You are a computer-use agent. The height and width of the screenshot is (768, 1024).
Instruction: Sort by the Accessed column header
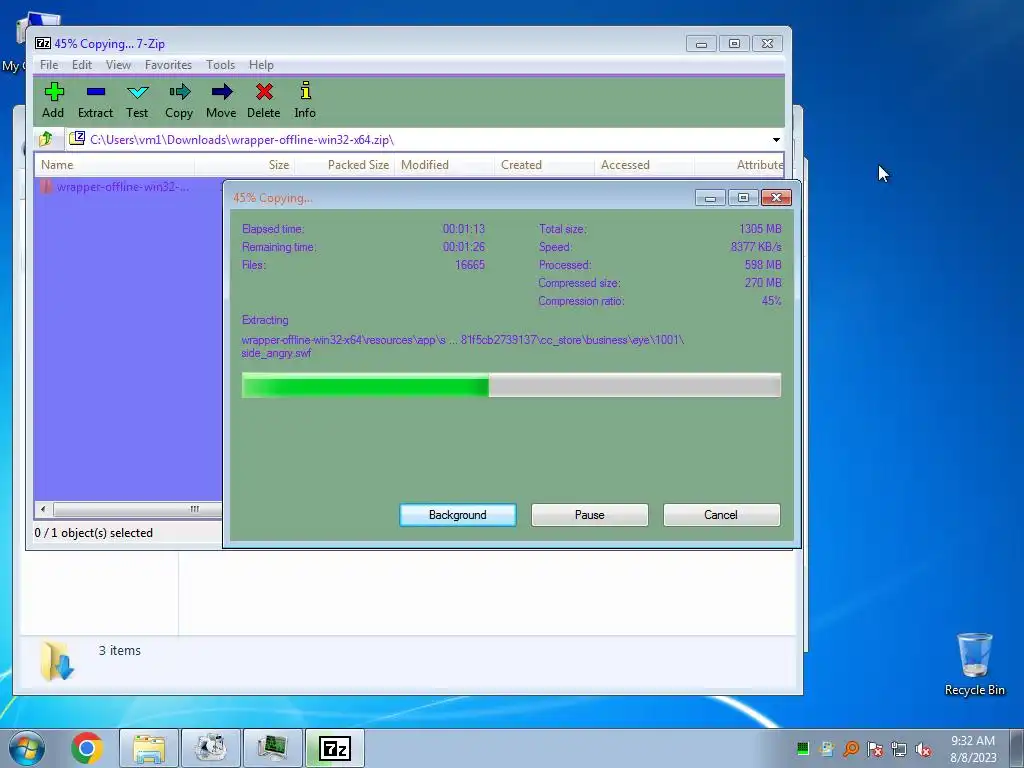(644, 165)
